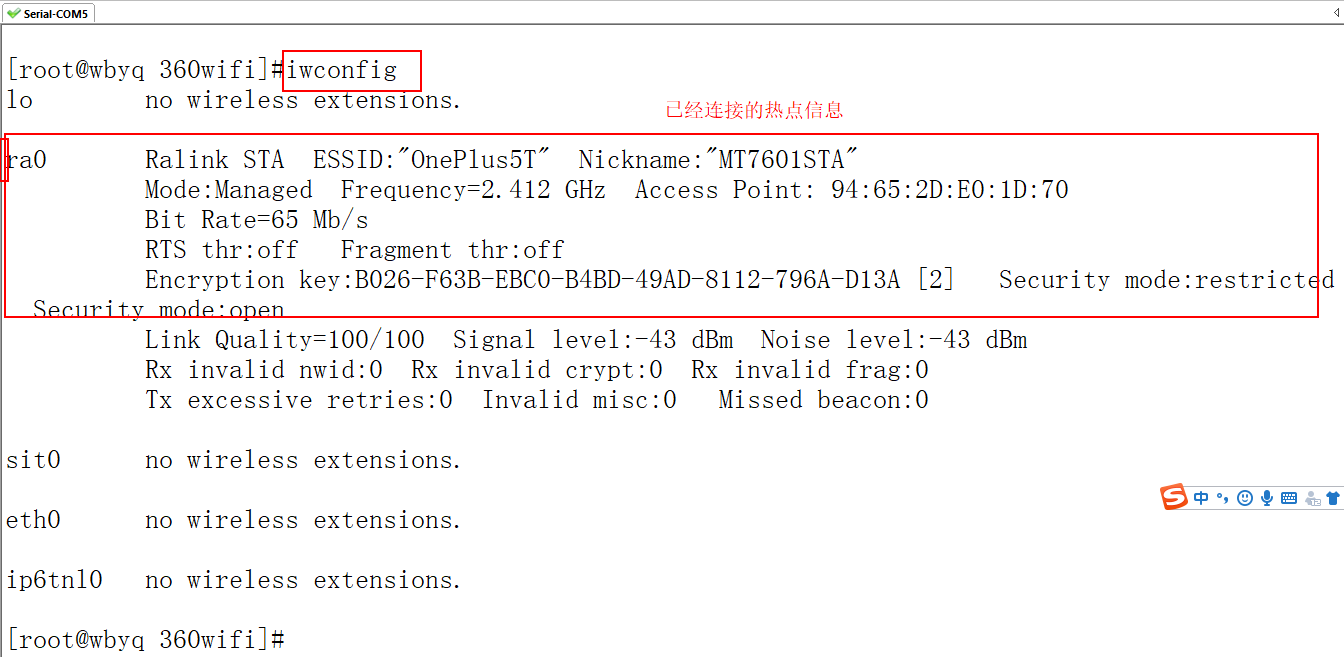Click the ra0 interface name
This screenshot has width=1344, height=657.
27,160
